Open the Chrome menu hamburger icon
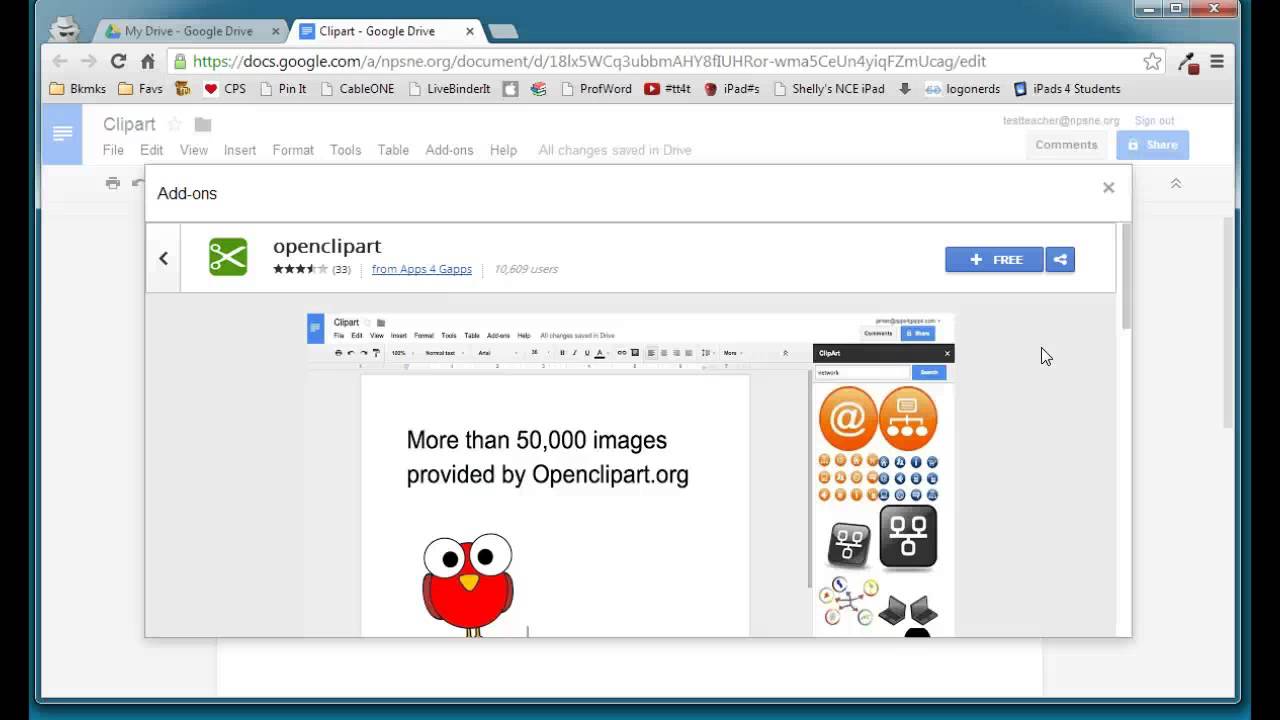Viewport: 1280px width, 720px height. pos(1217,61)
